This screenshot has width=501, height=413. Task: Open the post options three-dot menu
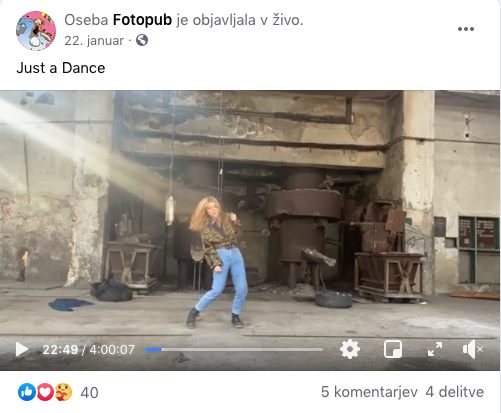click(466, 29)
